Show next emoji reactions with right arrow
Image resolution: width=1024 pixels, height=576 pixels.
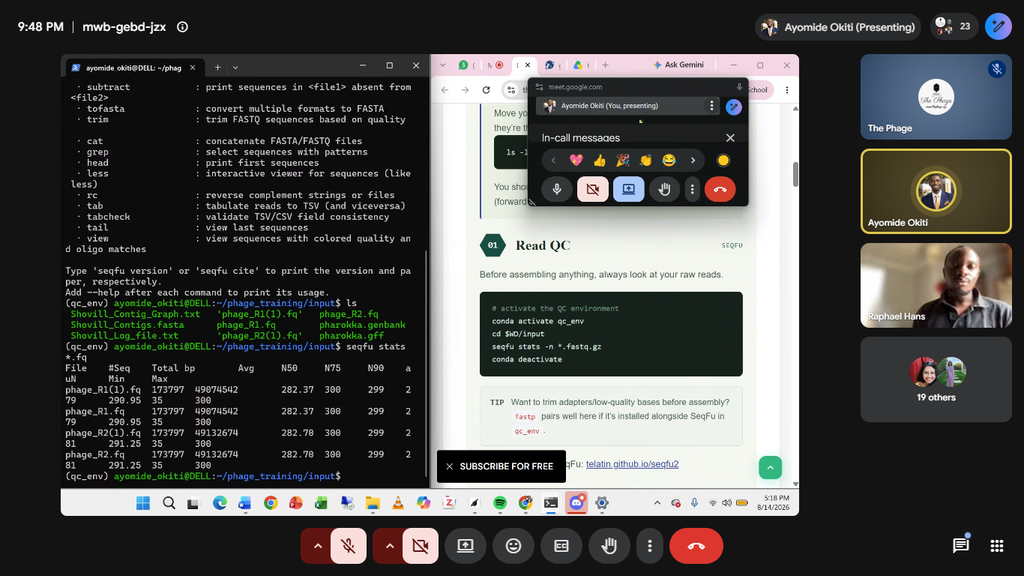693,160
